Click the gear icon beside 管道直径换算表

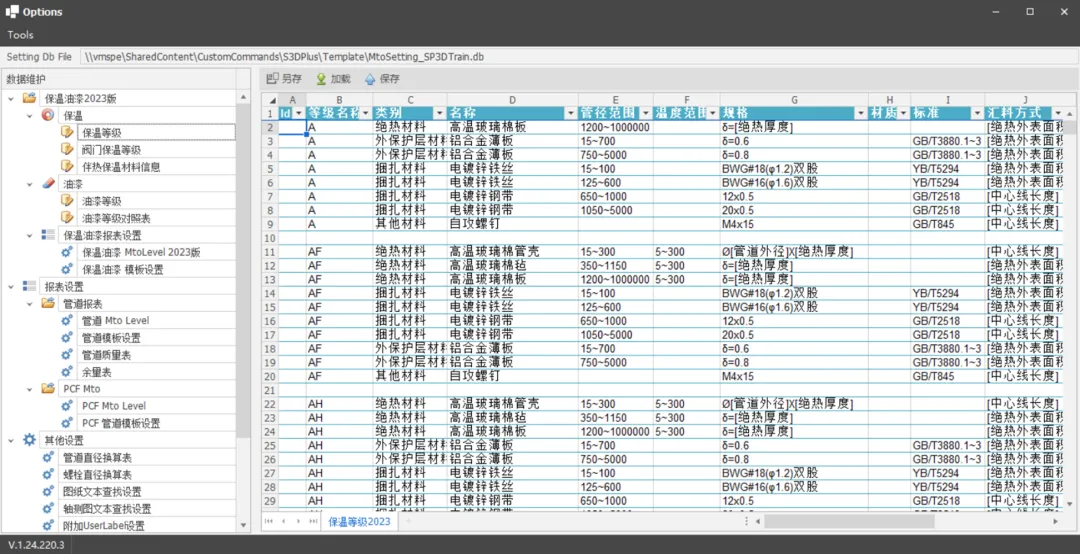[x=48, y=457]
